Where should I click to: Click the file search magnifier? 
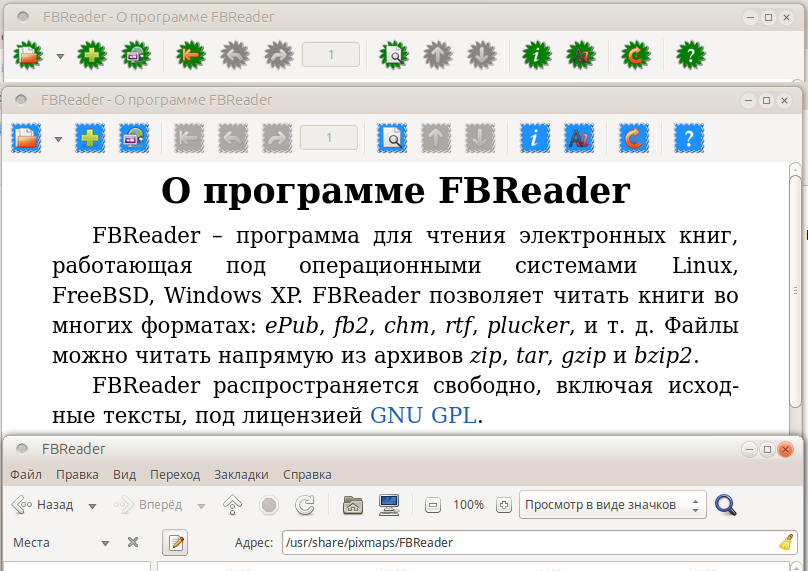(726, 505)
